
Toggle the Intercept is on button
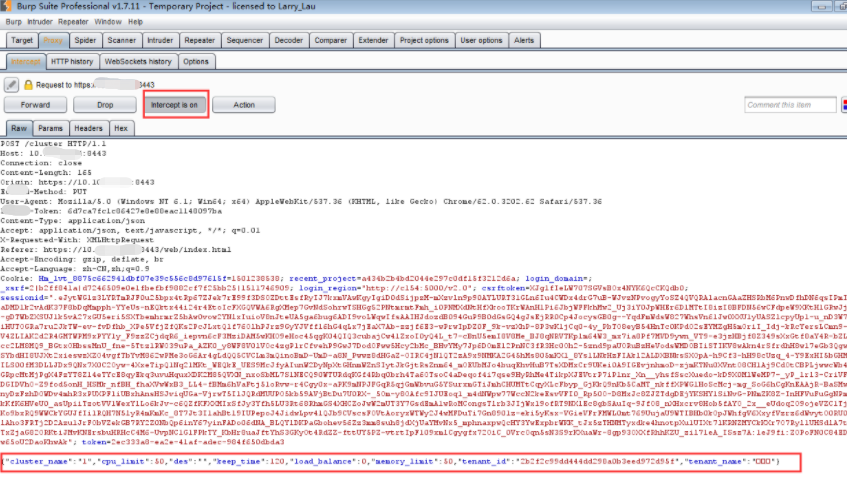click(174, 105)
